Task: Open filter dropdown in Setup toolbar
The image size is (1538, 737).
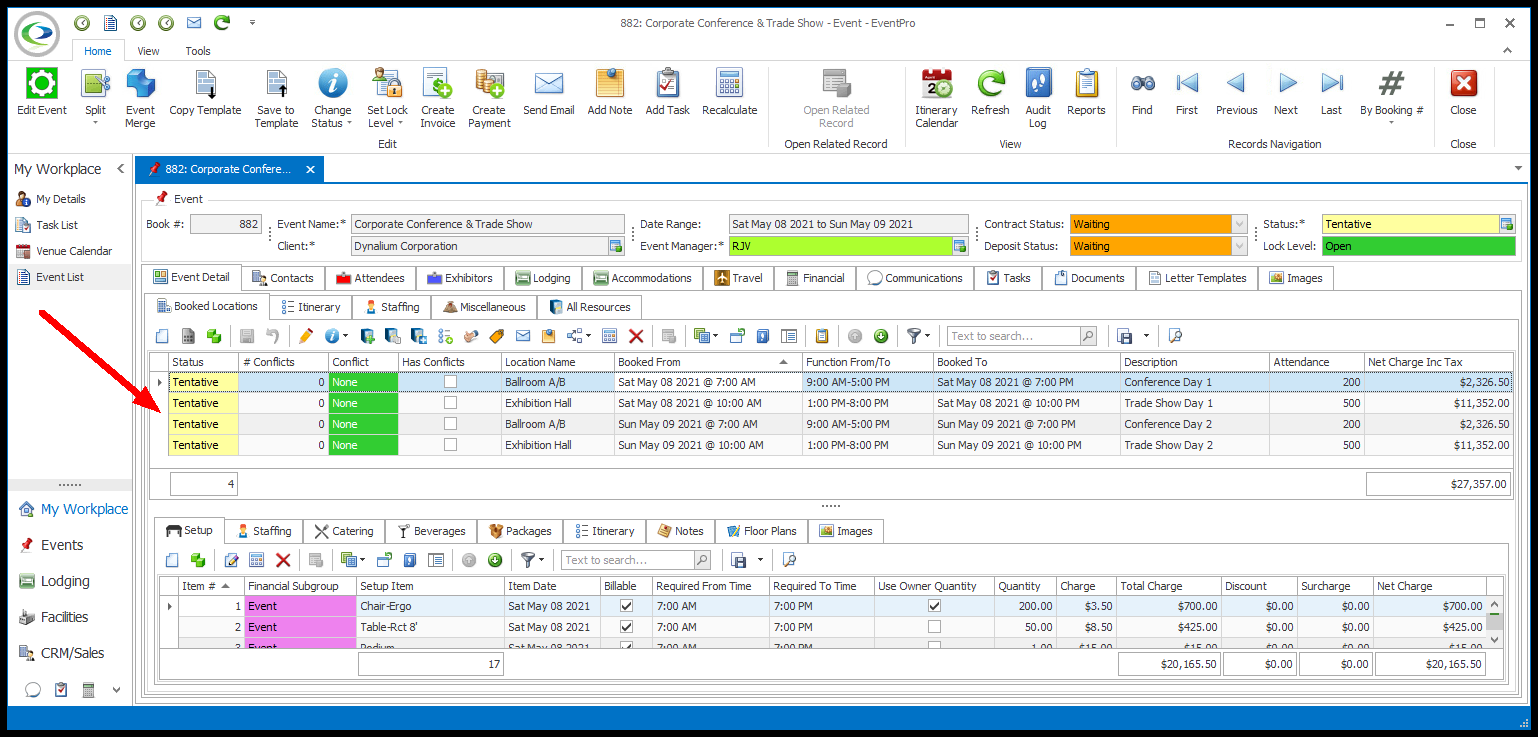Action: [x=542, y=560]
